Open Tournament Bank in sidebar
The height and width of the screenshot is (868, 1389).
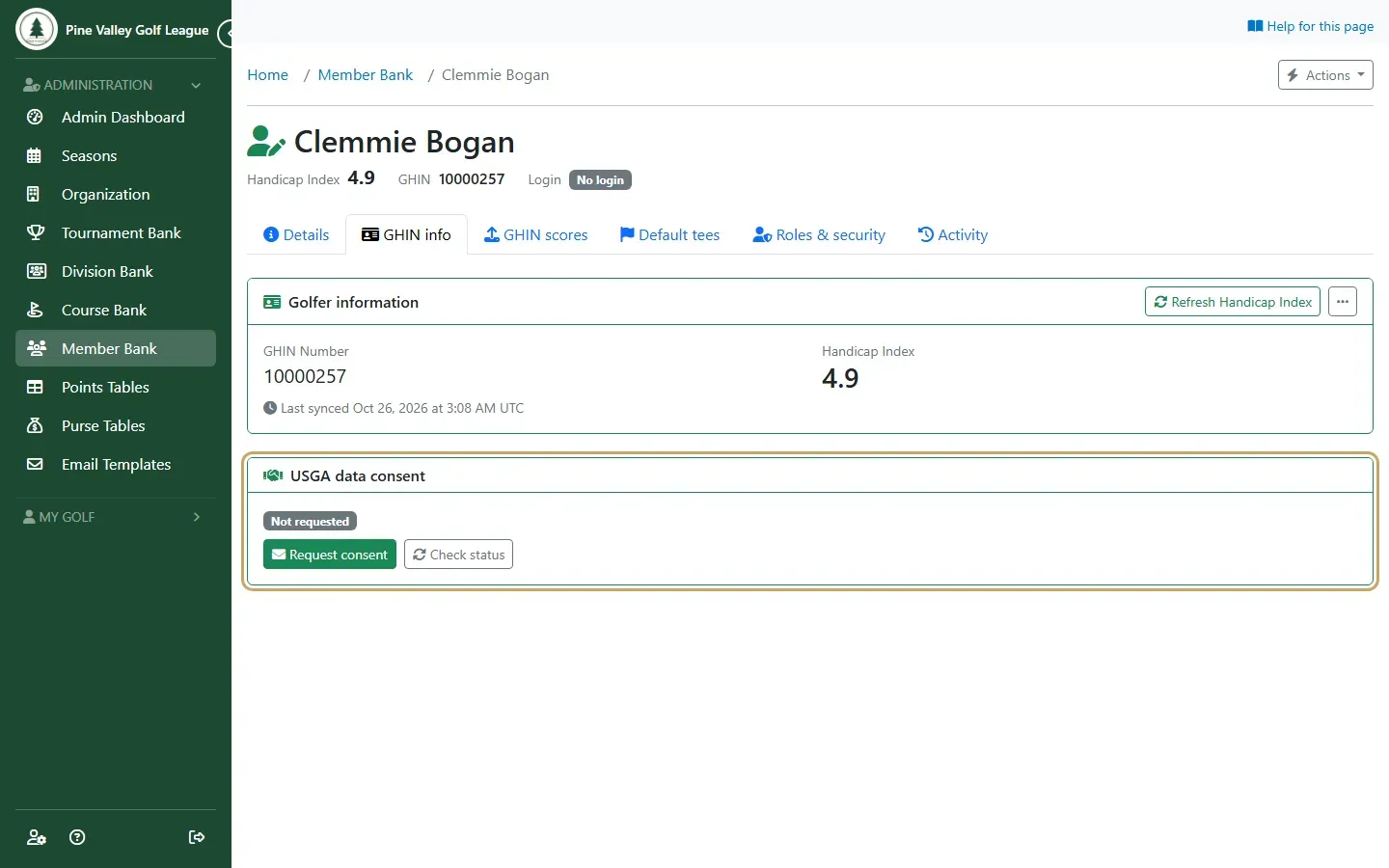(x=116, y=232)
